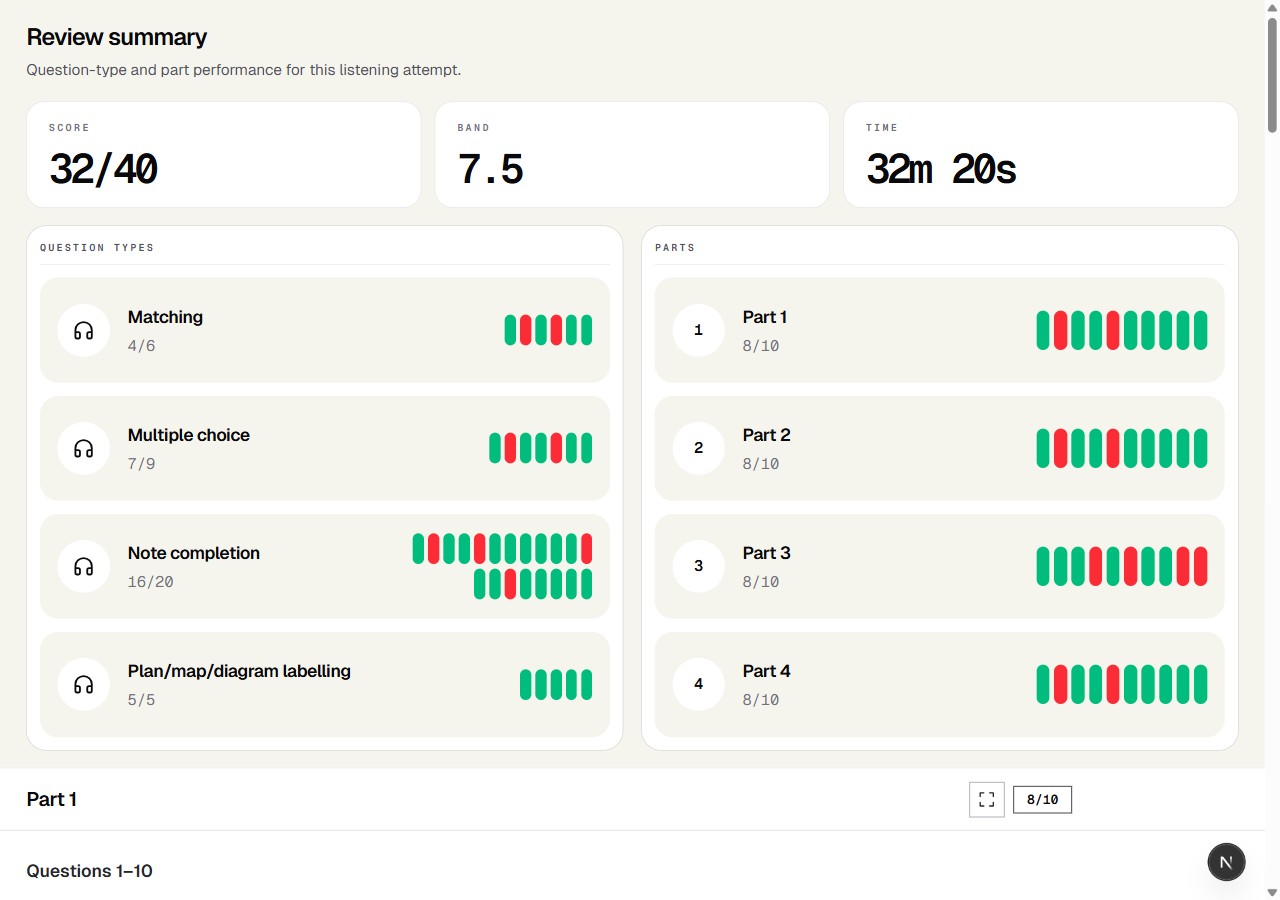Click the number 1 badge for Part 1
The width and height of the screenshot is (1280, 900).
698,330
